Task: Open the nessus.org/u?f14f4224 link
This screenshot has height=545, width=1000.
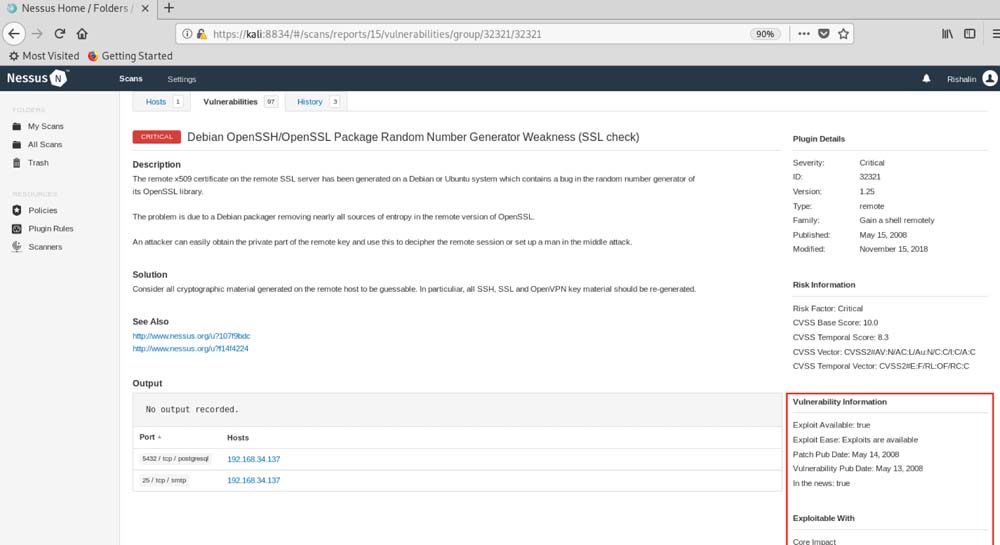Action: coord(190,349)
